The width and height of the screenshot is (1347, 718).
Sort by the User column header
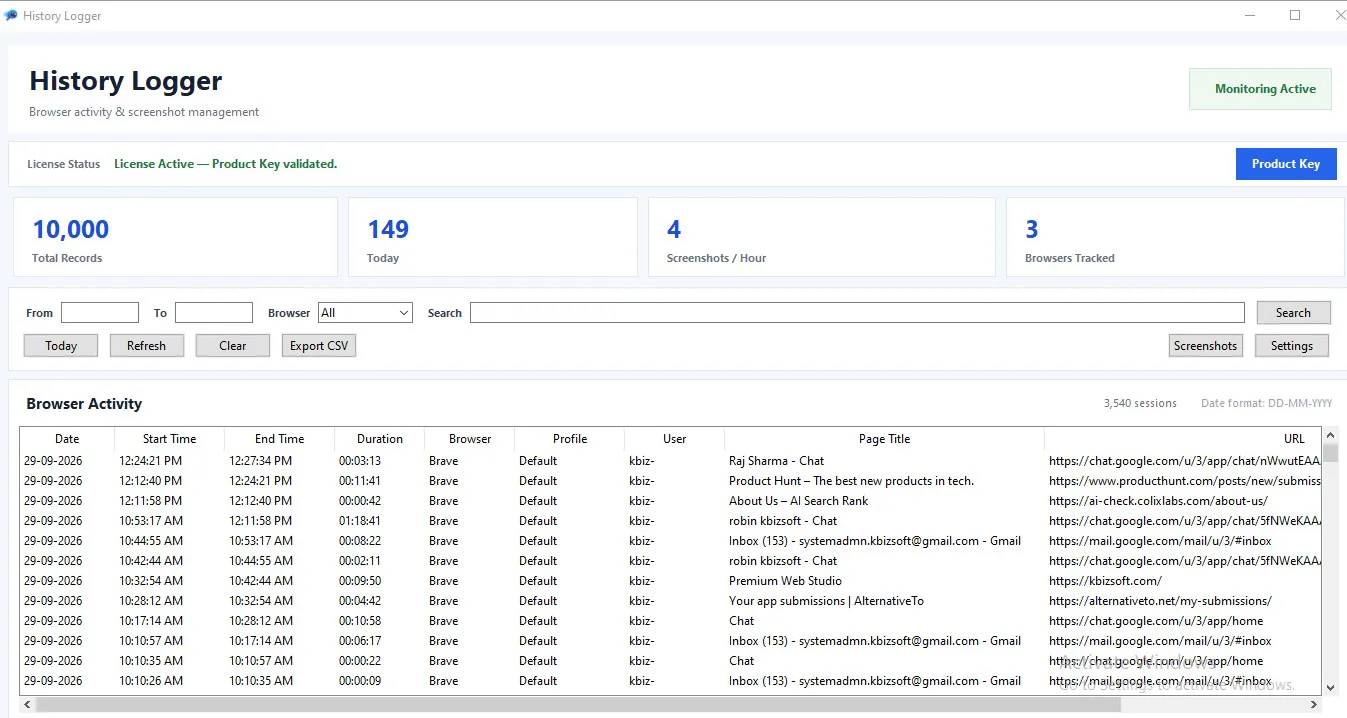[675, 439]
